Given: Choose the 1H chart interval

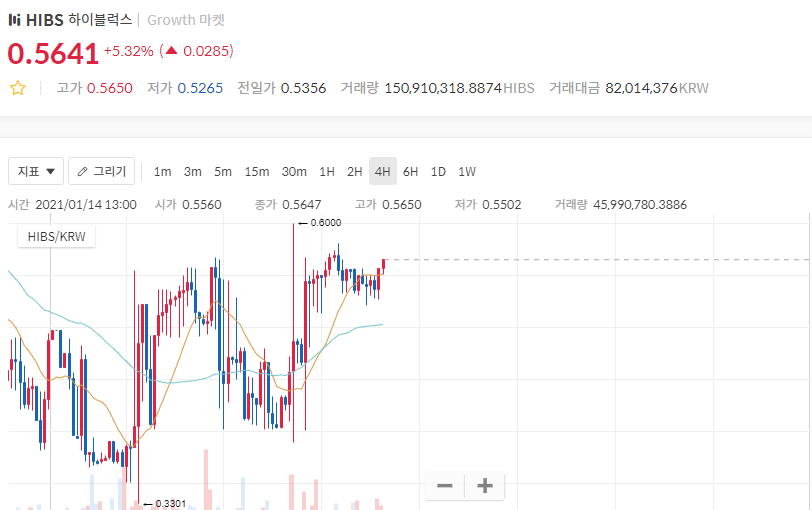Looking at the screenshot, I should click(327, 171).
